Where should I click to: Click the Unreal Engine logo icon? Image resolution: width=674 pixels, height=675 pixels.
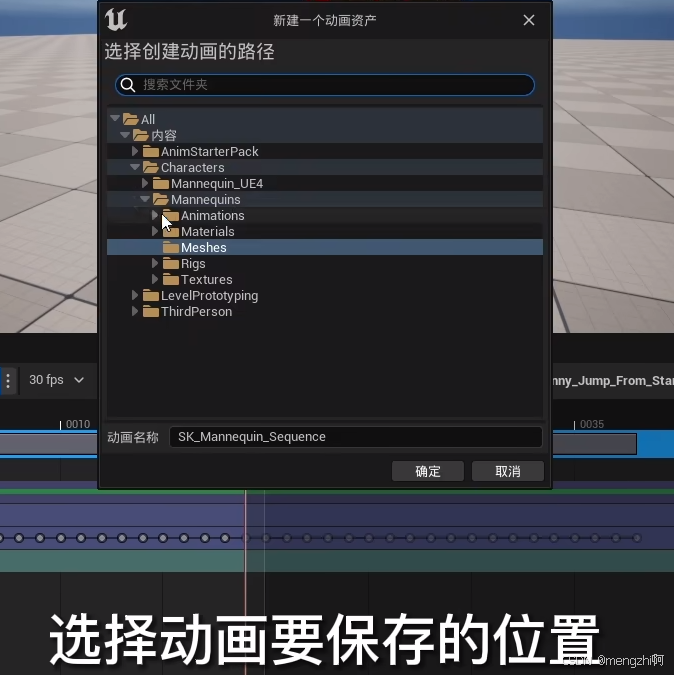pyautogui.click(x=116, y=19)
